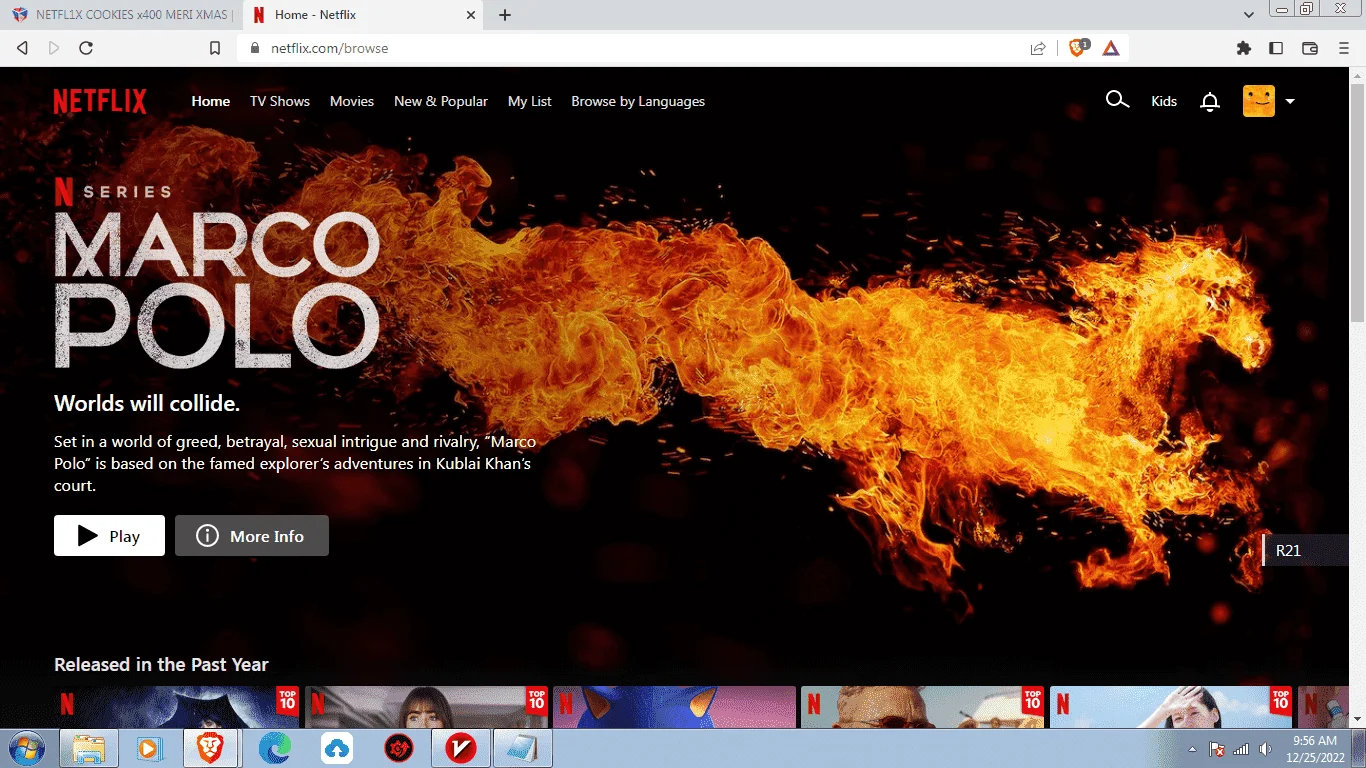Screen dimensions: 1366x768
Task: Open Browse by Languages
Action: coord(638,101)
